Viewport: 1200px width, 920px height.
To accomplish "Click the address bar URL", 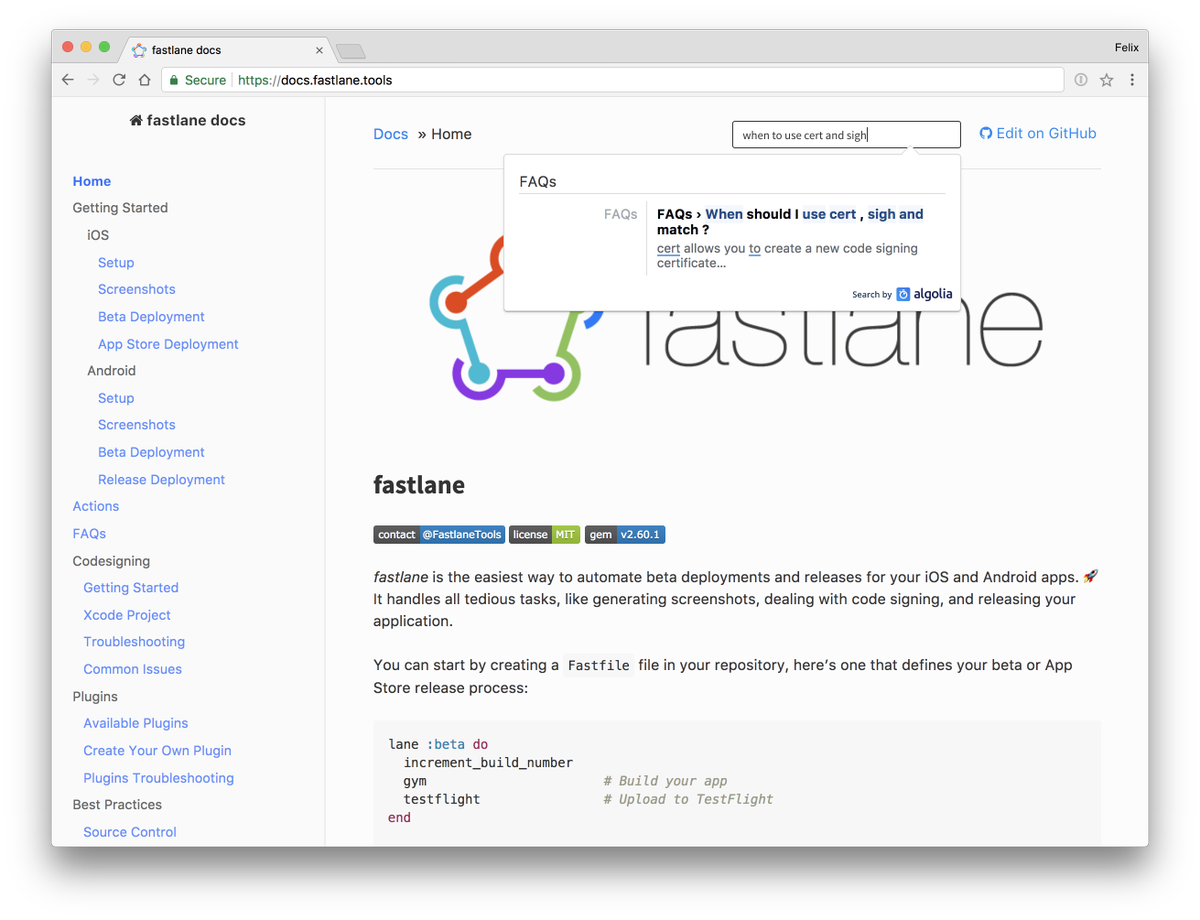I will click(x=315, y=80).
